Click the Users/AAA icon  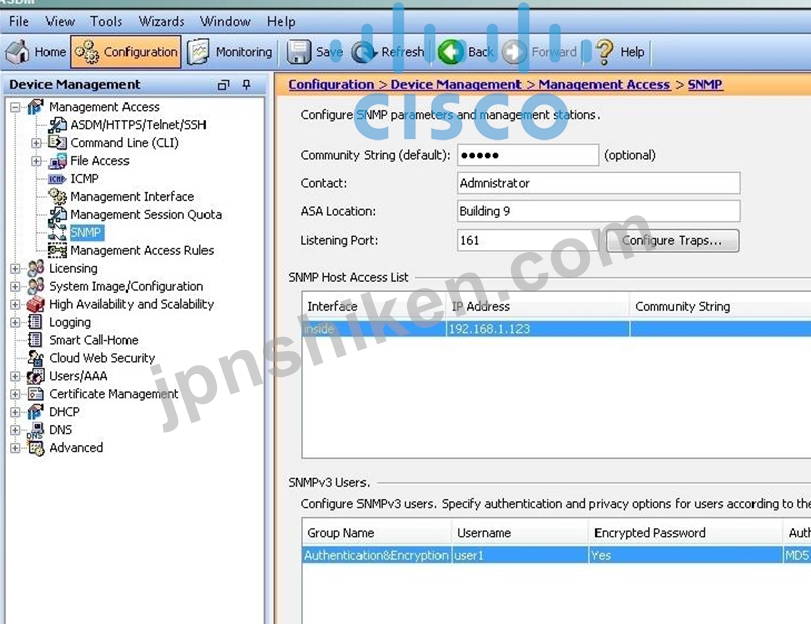36,376
